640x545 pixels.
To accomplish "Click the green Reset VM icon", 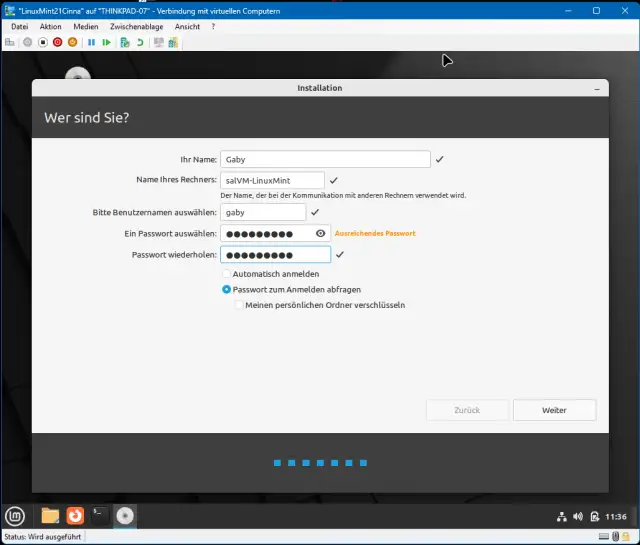I will click(x=106, y=42).
